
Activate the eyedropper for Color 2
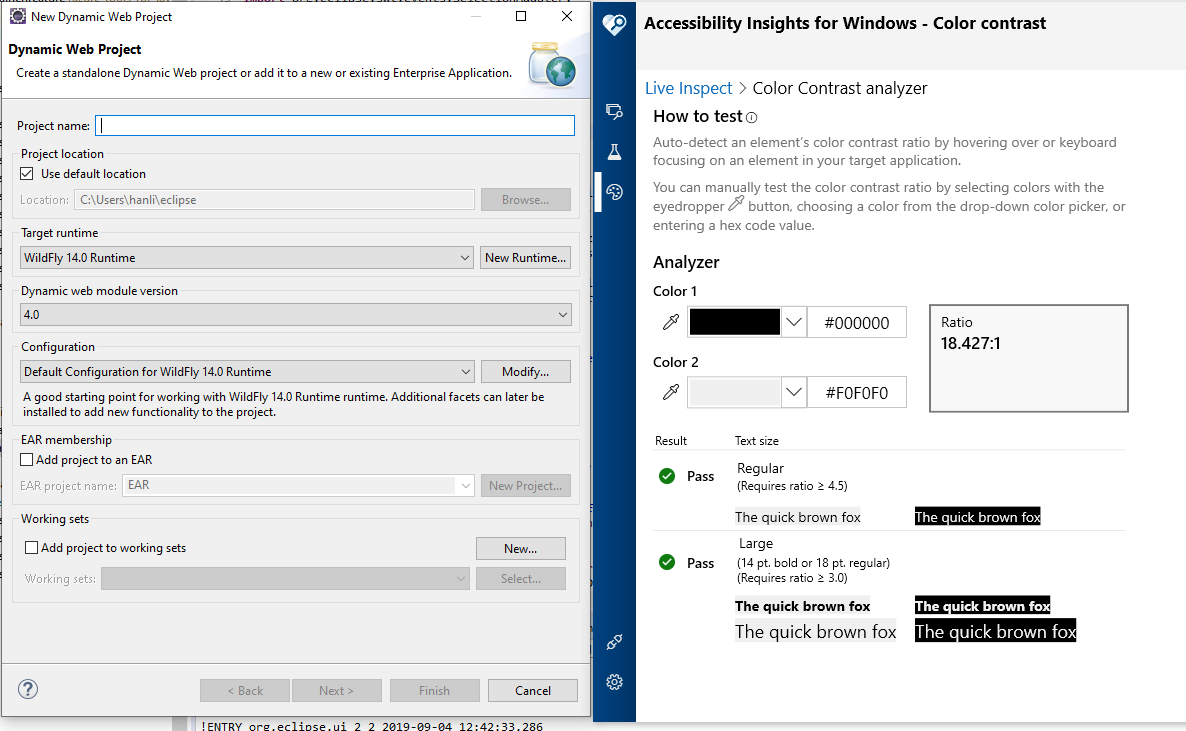(x=669, y=391)
